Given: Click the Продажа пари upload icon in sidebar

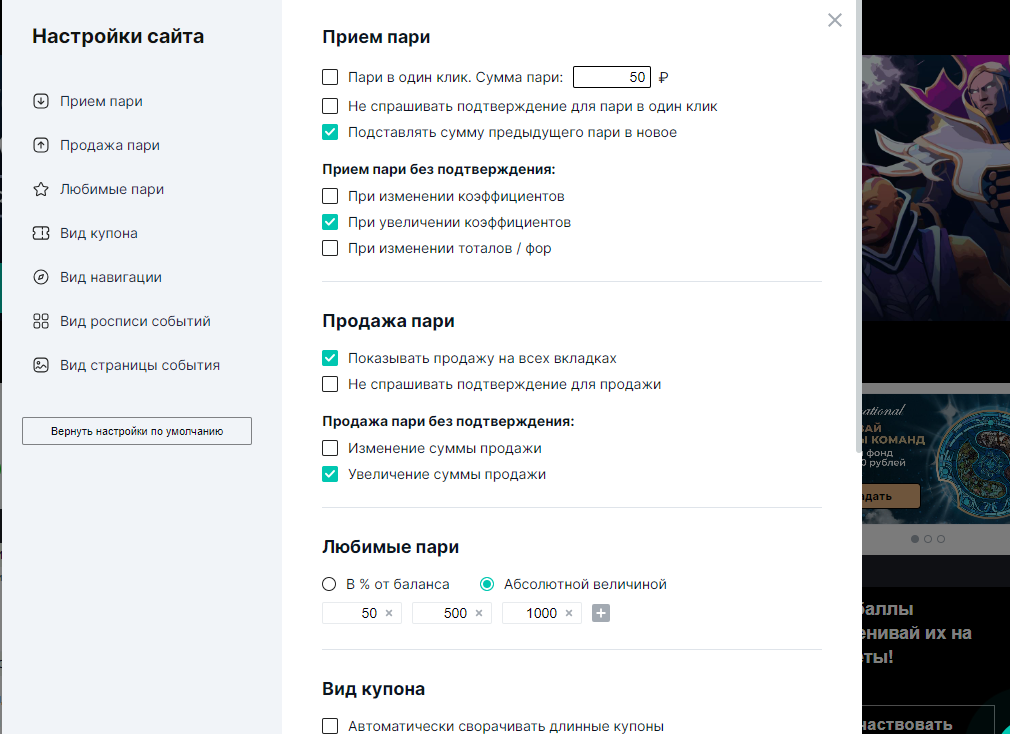Looking at the screenshot, I should click(41, 145).
